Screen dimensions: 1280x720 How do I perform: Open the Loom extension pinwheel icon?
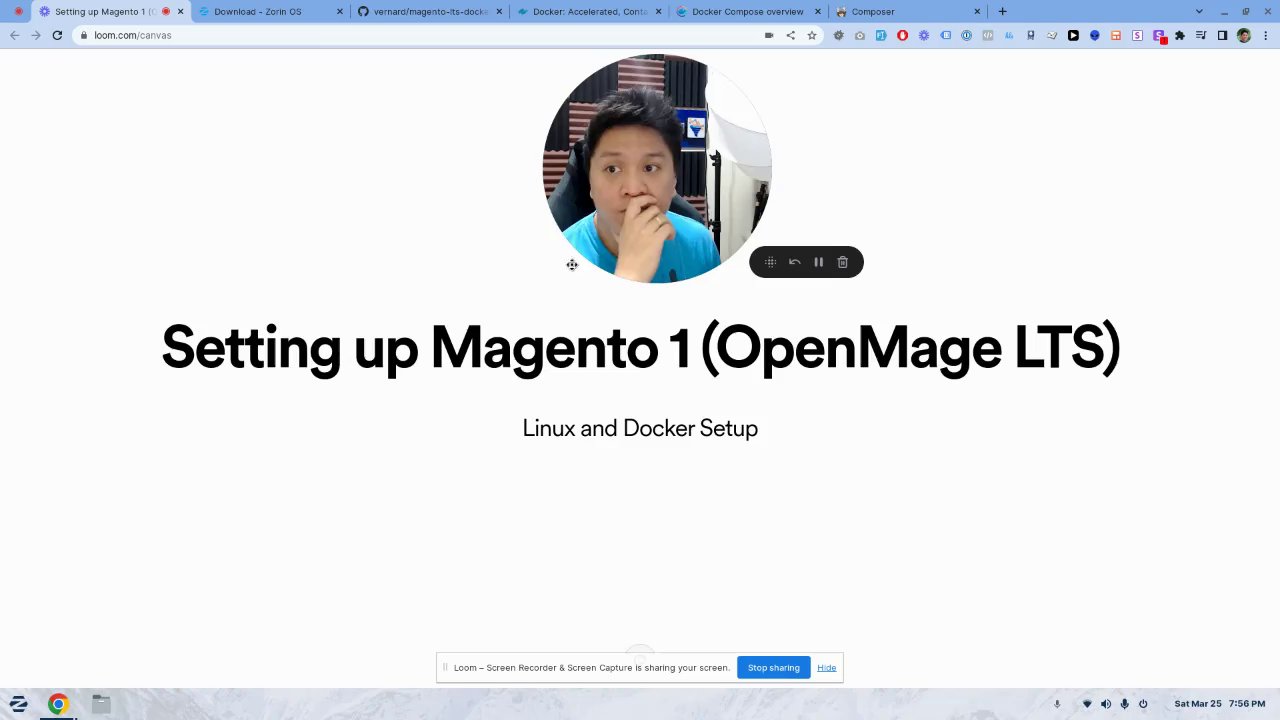click(x=923, y=35)
